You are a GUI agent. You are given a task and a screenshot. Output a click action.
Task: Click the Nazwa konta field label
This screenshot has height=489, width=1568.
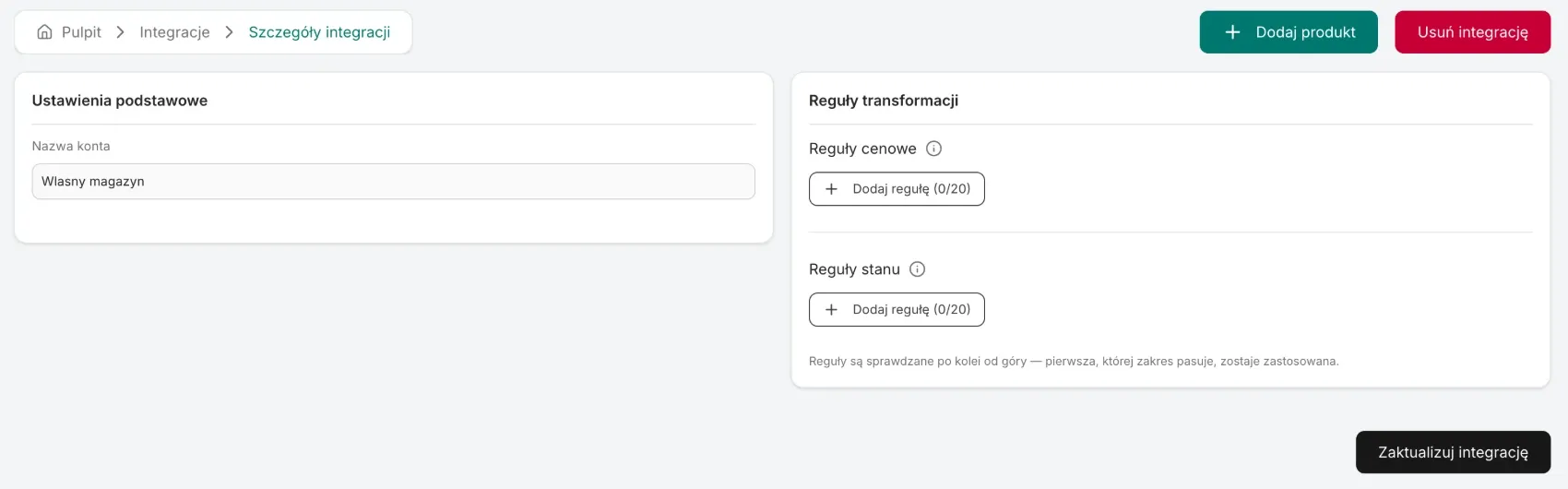(71, 146)
